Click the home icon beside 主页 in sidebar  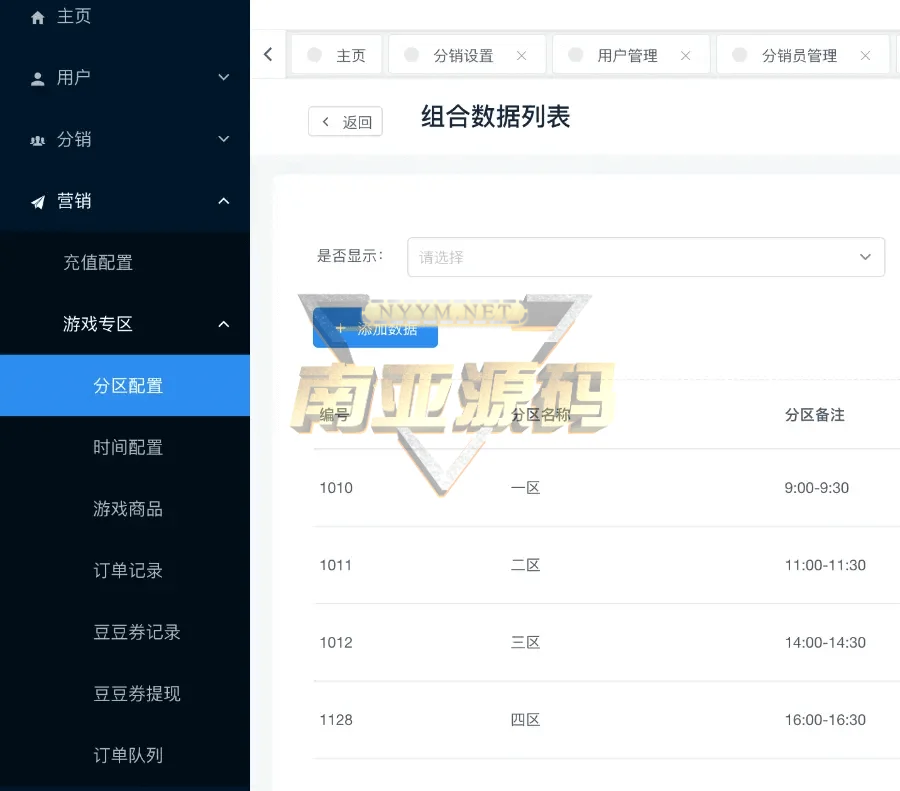tap(38, 17)
